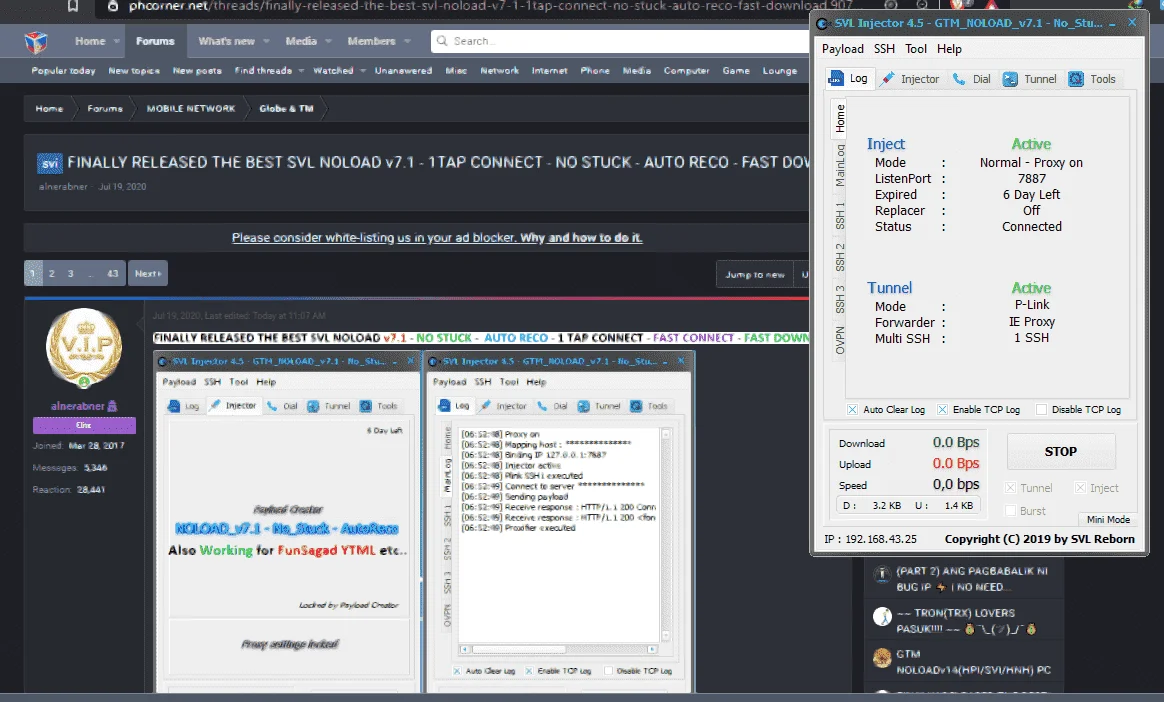Click the Next page button

pyautogui.click(x=148, y=273)
